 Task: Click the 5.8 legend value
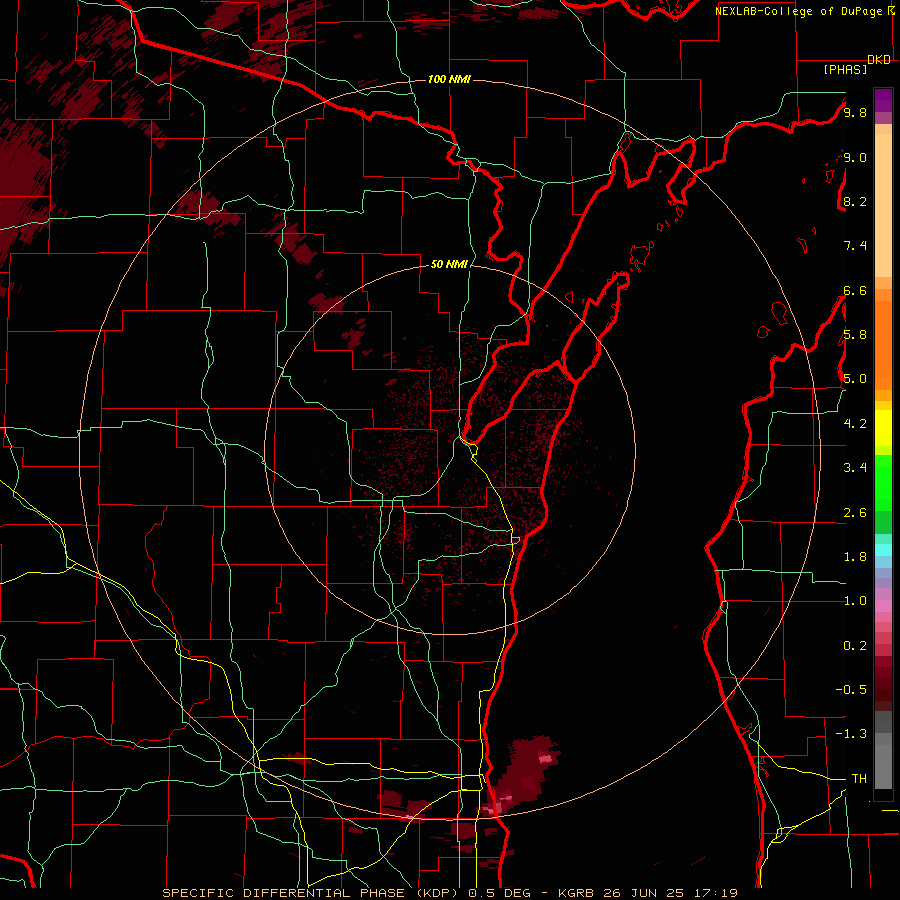(x=855, y=334)
